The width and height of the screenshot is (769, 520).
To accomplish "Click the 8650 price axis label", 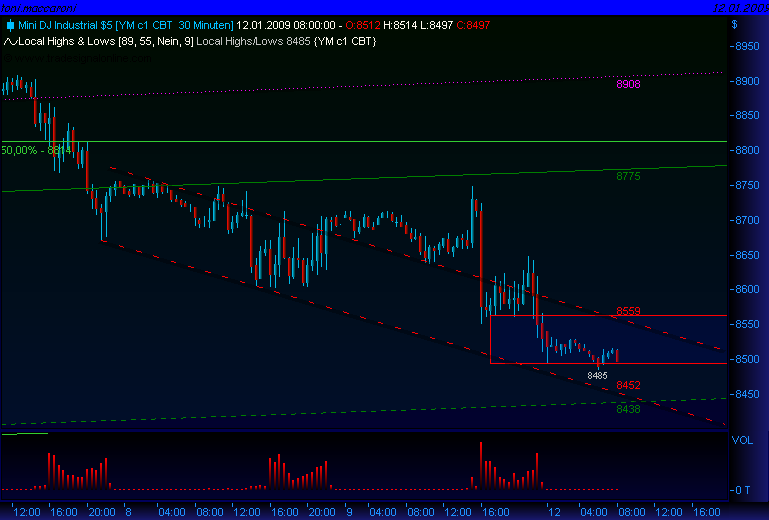I will click(x=745, y=255).
